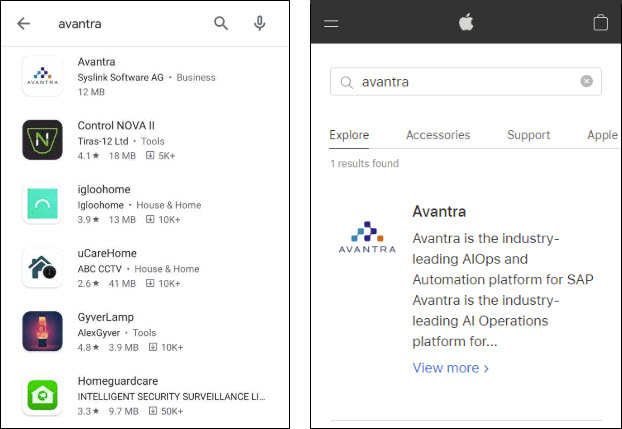Image resolution: width=622 pixels, height=429 pixels.
Task: Click the Avantra result title on Apple page
Action: 439,212
